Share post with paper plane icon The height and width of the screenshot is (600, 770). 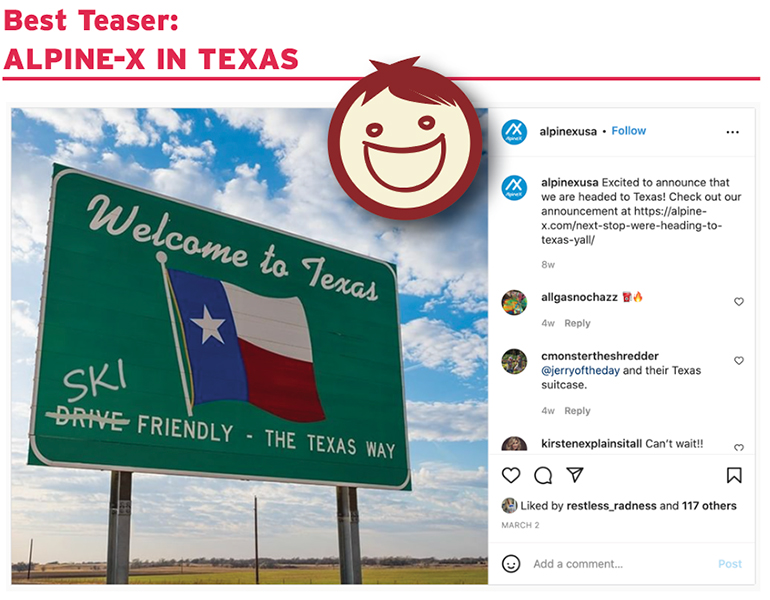[x=575, y=474]
